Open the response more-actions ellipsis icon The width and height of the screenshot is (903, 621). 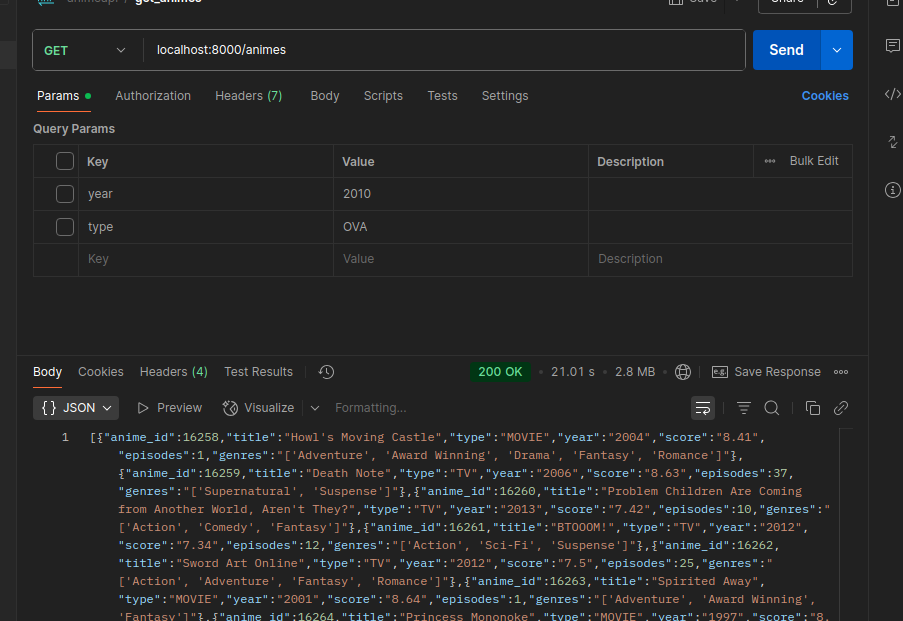pyautogui.click(x=841, y=372)
